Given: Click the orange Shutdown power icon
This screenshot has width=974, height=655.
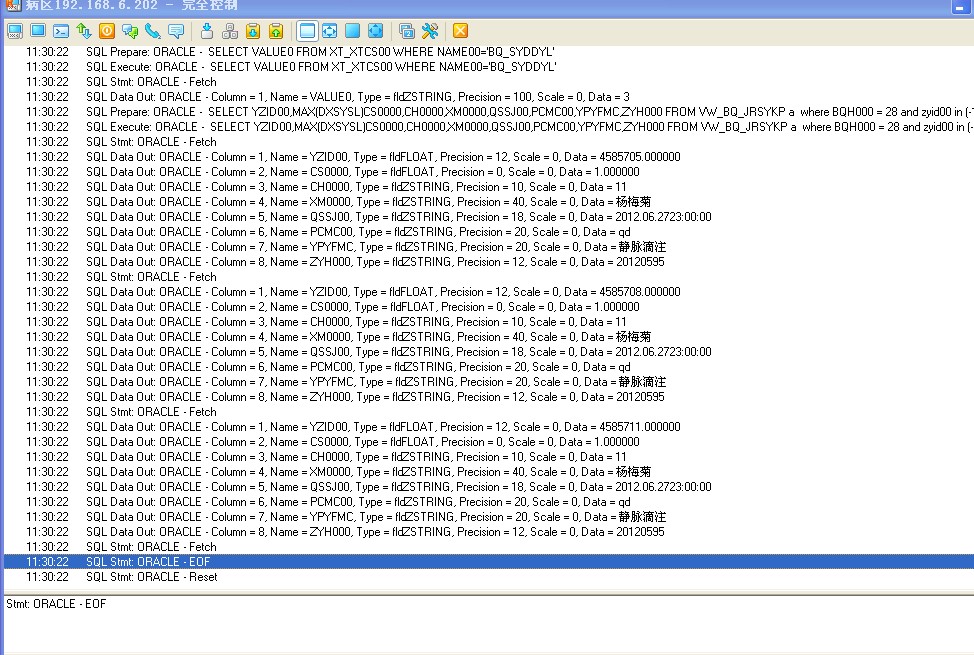Looking at the screenshot, I should 107,30.
